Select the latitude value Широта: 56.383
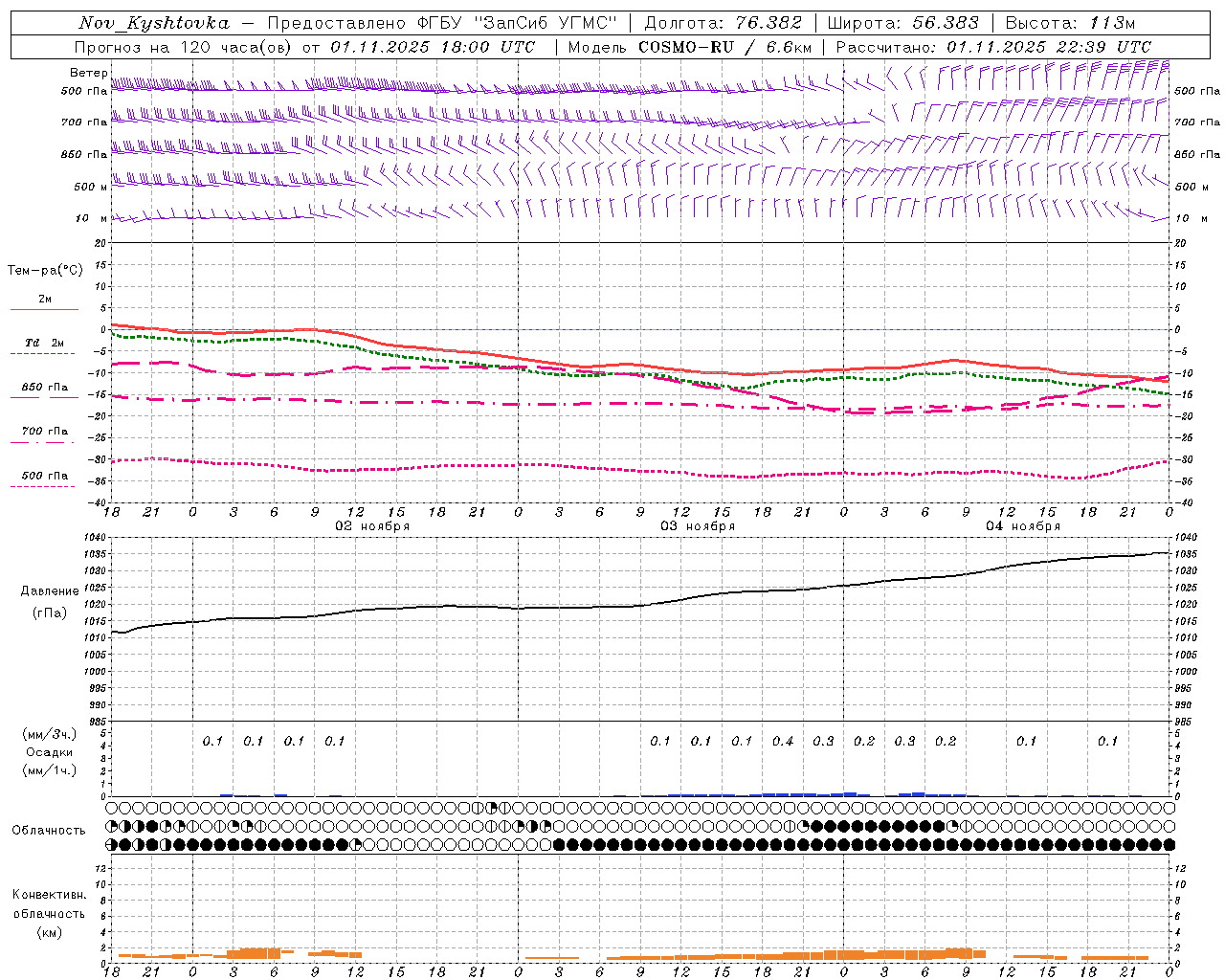 (x=903, y=23)
